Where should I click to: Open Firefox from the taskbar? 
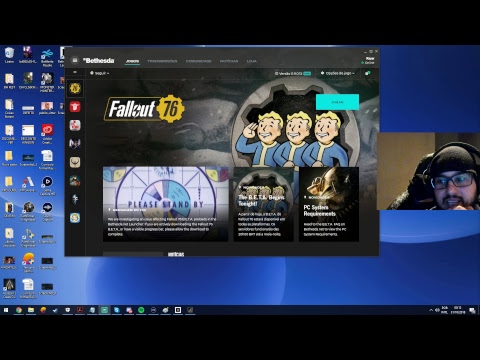43,310
